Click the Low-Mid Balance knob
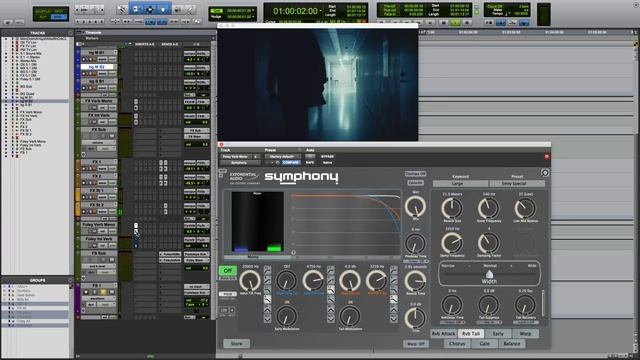This screenshot has width=640, height=360. pyautogui.click(x=525, y=208)
